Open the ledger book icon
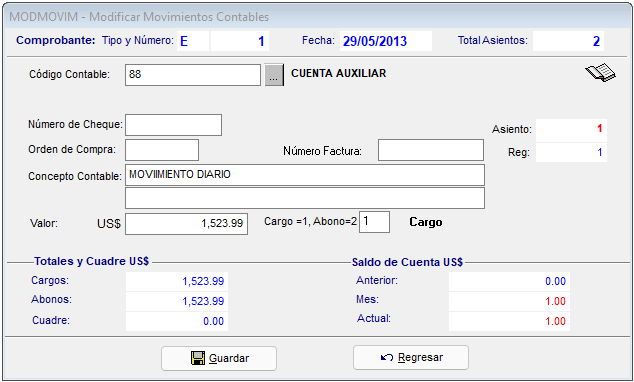Image resolution: width=634 pixels, height=382 pixels. [600, 73]
